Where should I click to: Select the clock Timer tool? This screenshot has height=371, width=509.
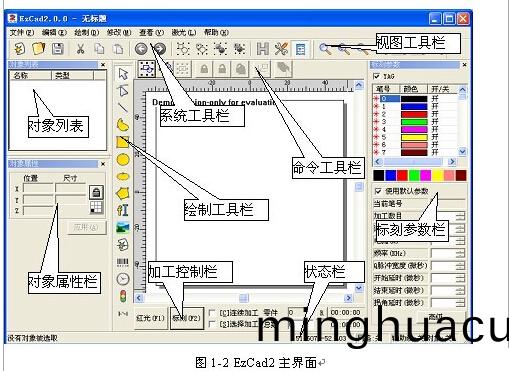tap(123, 279)
